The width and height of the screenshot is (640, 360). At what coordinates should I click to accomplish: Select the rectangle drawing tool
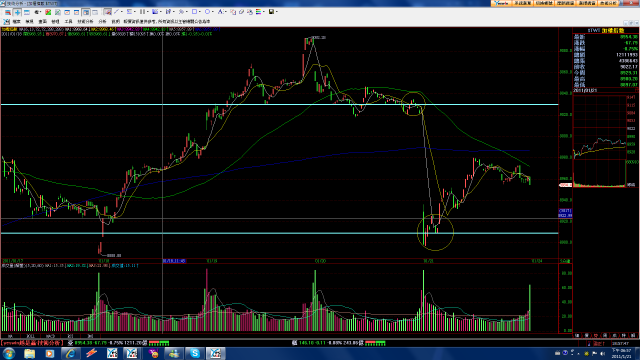tap(194, 12)
